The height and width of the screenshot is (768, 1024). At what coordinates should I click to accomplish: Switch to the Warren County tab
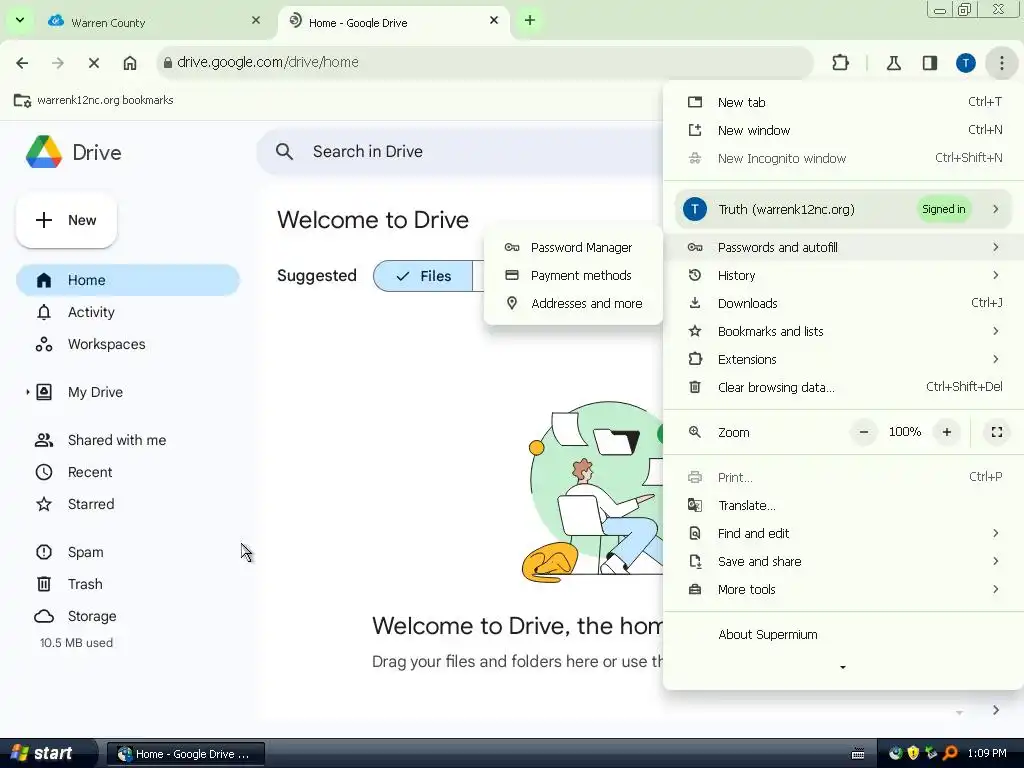[155, 22]
